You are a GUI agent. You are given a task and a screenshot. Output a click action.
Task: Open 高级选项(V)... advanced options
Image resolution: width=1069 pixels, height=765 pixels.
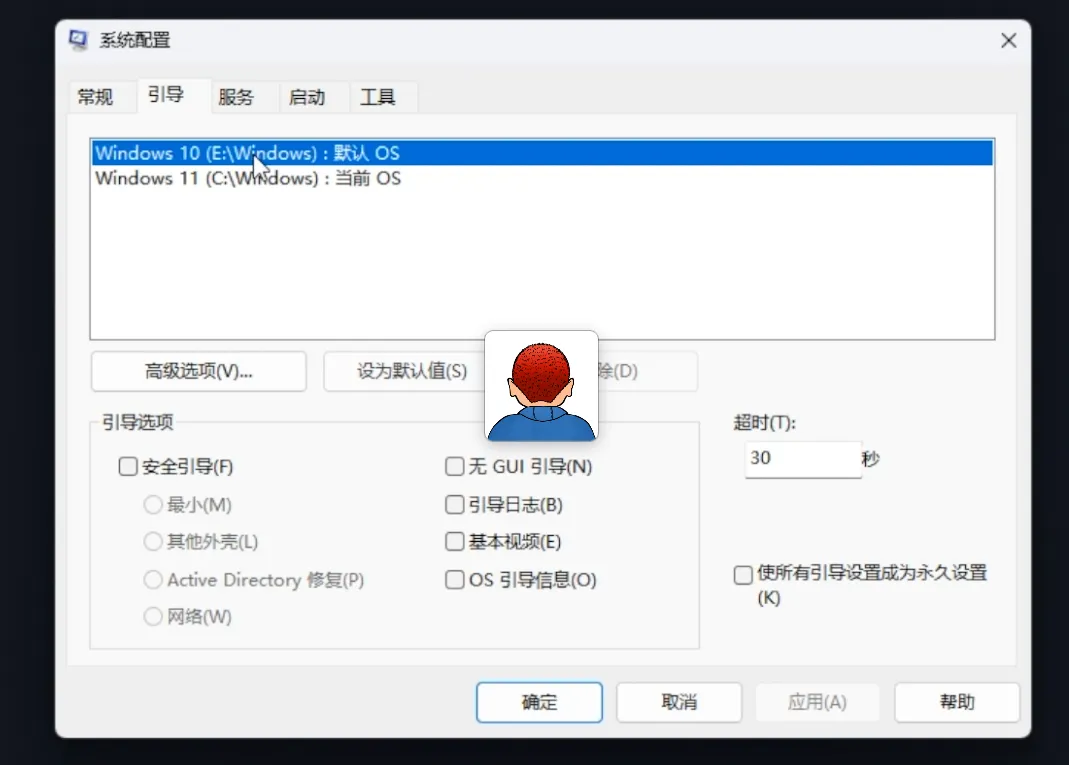point(198,371)
